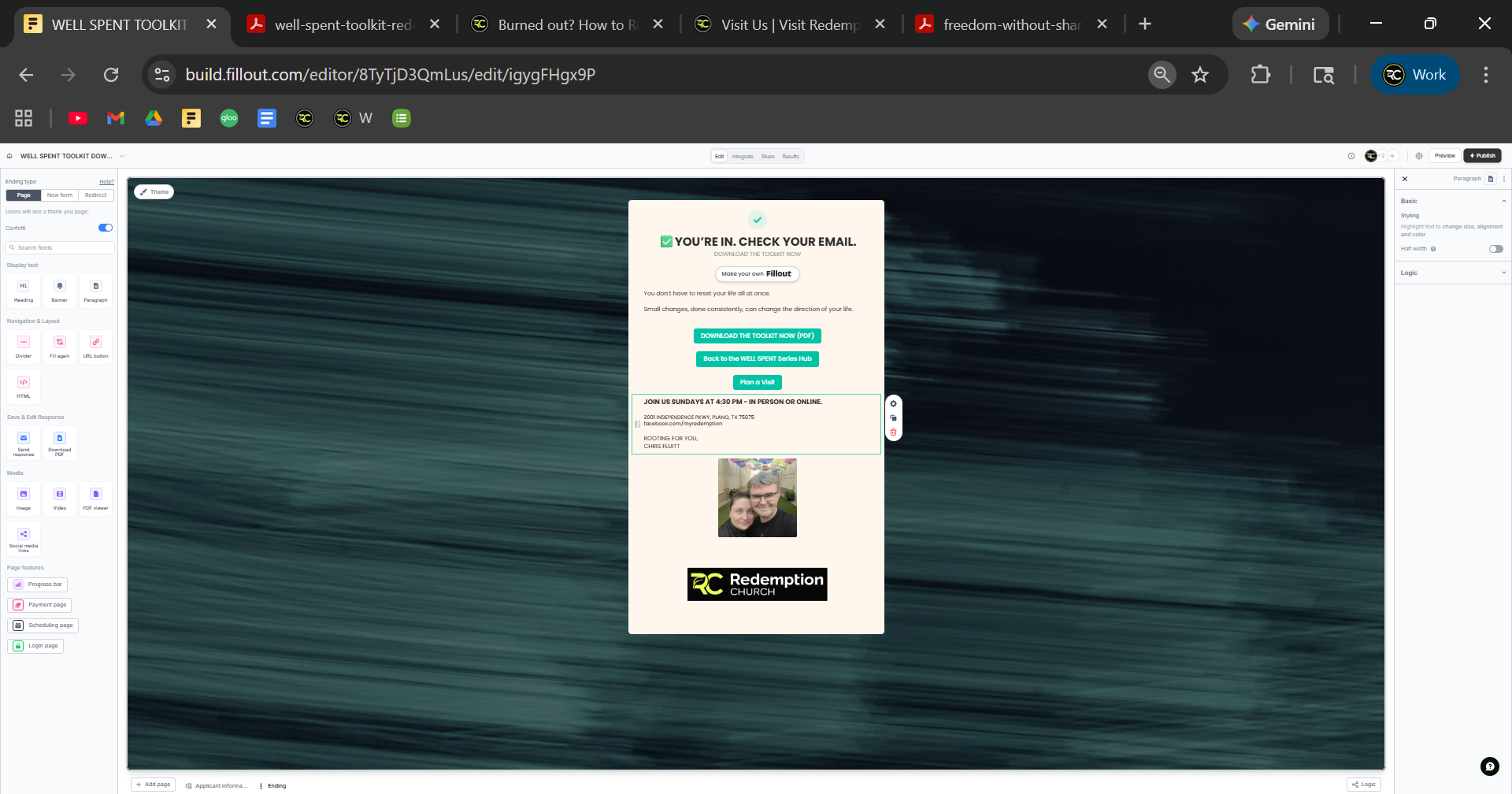1512x794 pixels.
Task: Insert a Banner element
Action: (60, 290)
